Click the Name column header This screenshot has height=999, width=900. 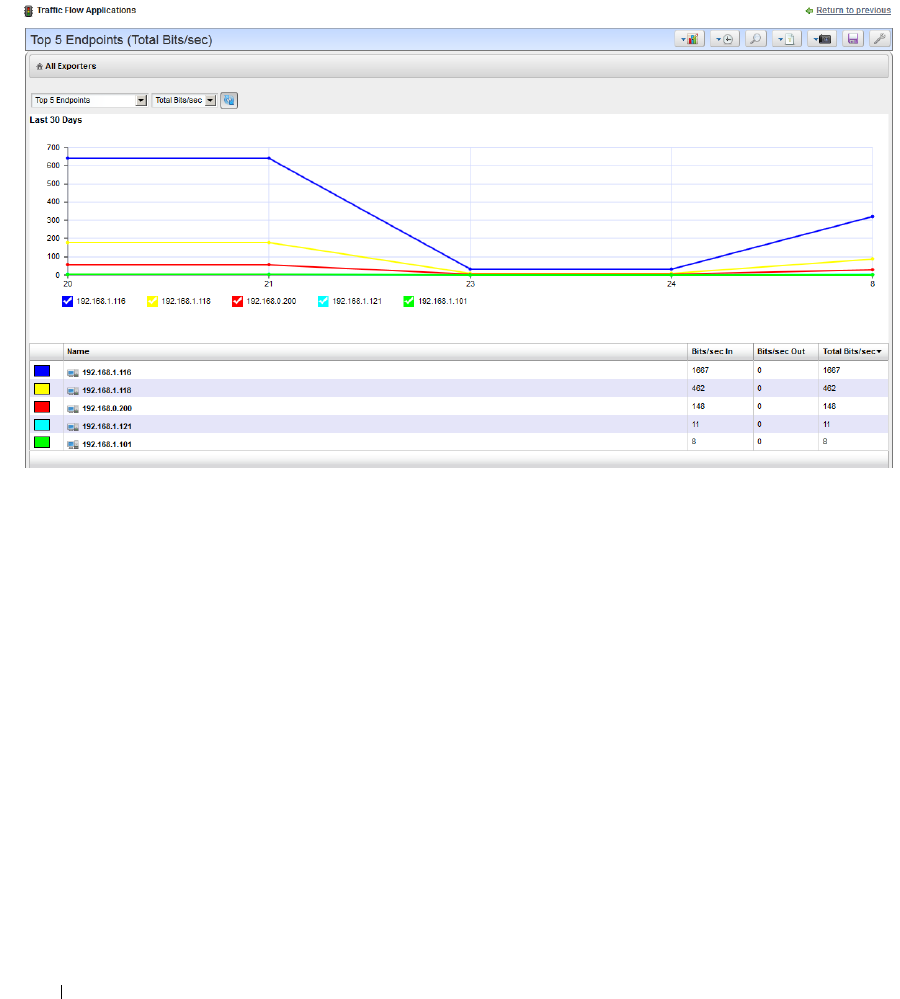[x=375, y=352]
